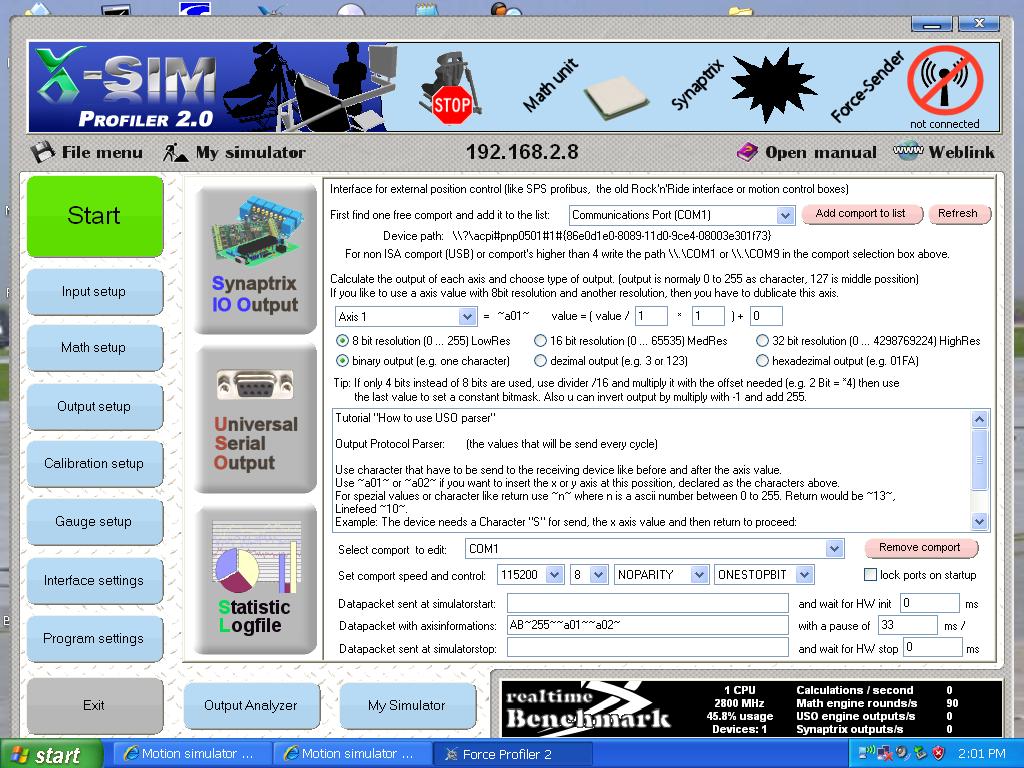1024x768 pixels.
Task: Open the 115200 baud rate dropdown
Action: [x=554, y=575]
